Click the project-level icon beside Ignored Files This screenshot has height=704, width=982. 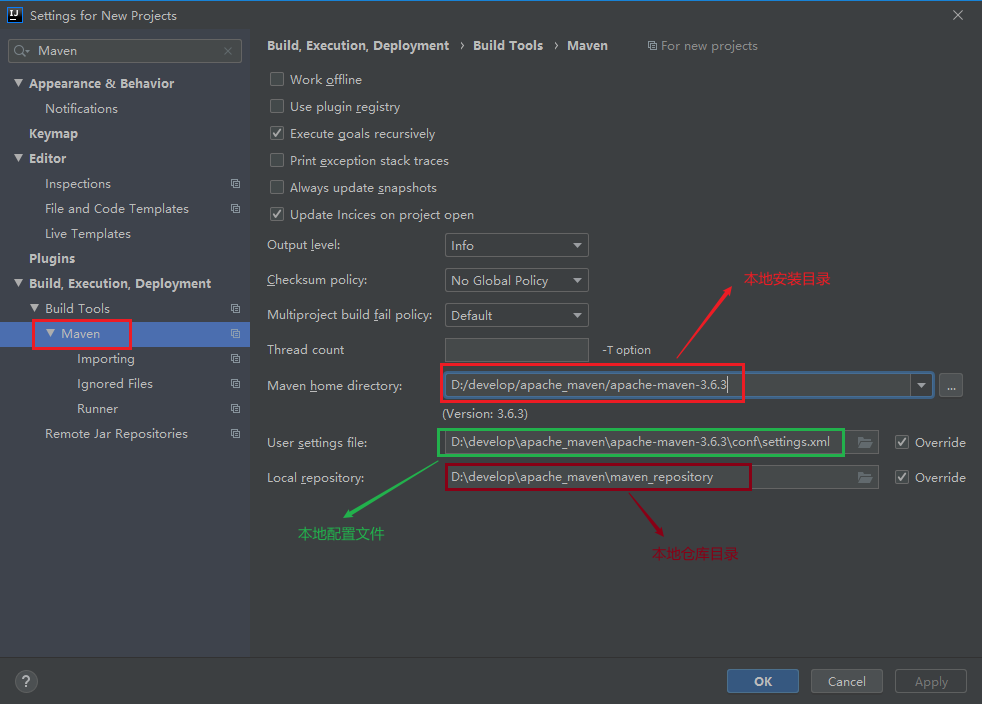tap(235, 383)
